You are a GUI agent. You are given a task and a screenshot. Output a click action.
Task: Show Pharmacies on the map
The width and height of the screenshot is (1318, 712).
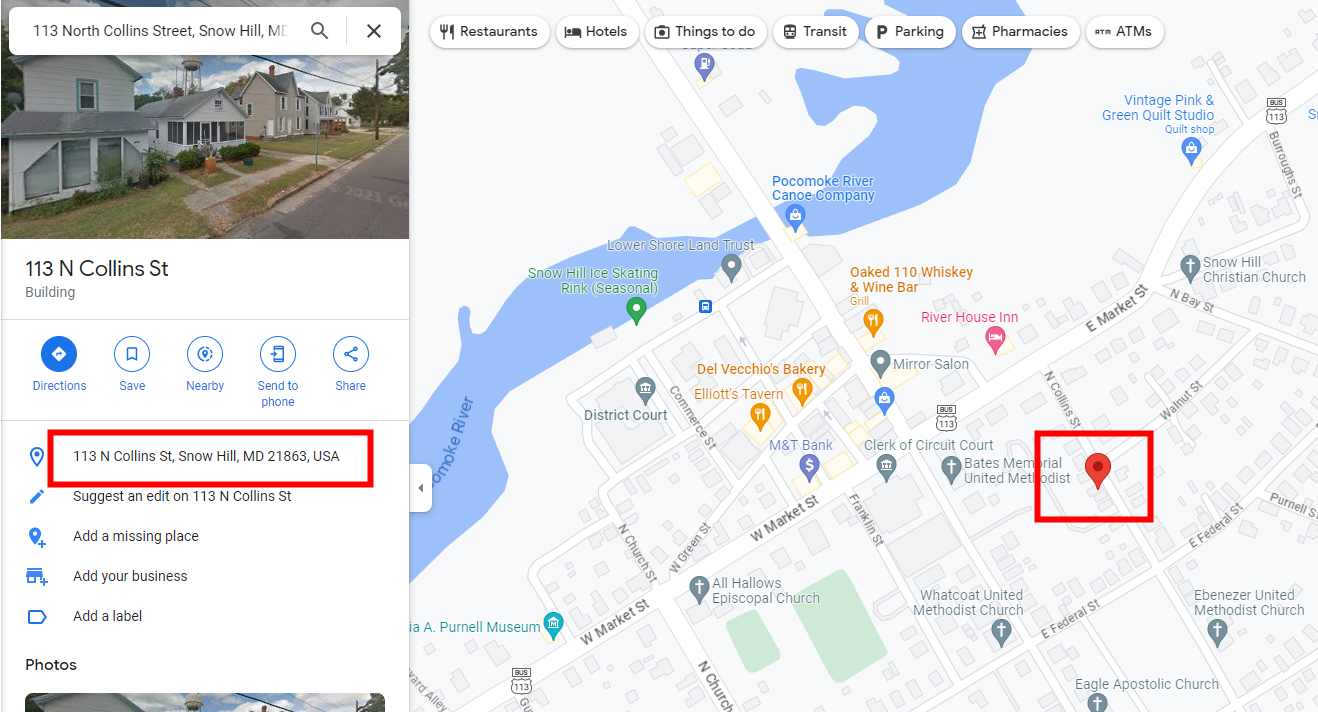point(1021,31)
